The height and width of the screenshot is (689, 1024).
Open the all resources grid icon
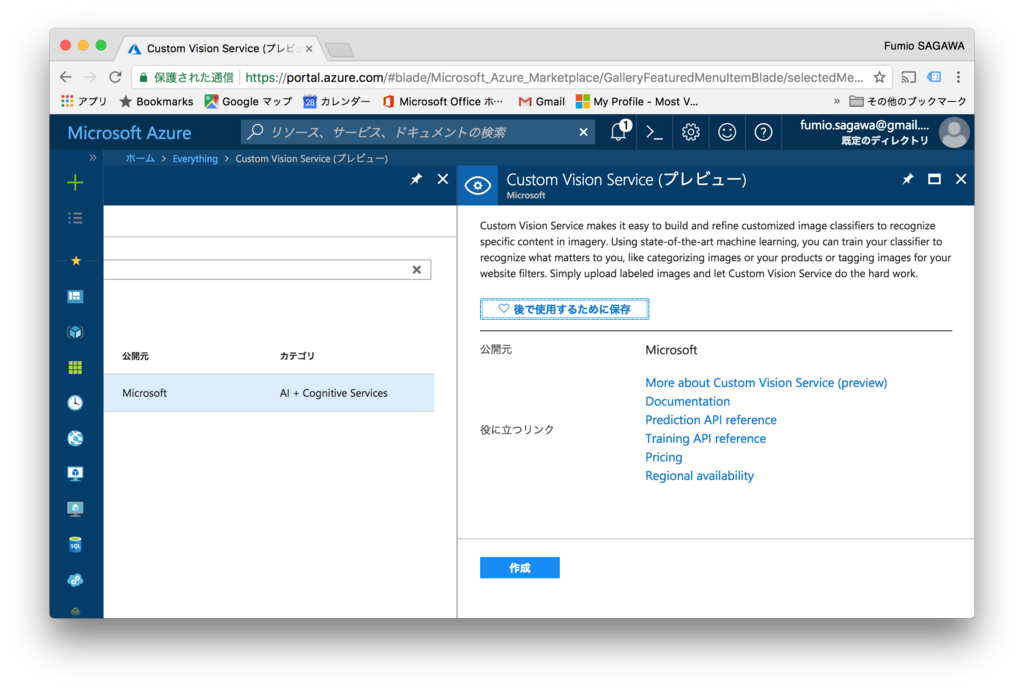pyautogui.click(x=75, y=368)
